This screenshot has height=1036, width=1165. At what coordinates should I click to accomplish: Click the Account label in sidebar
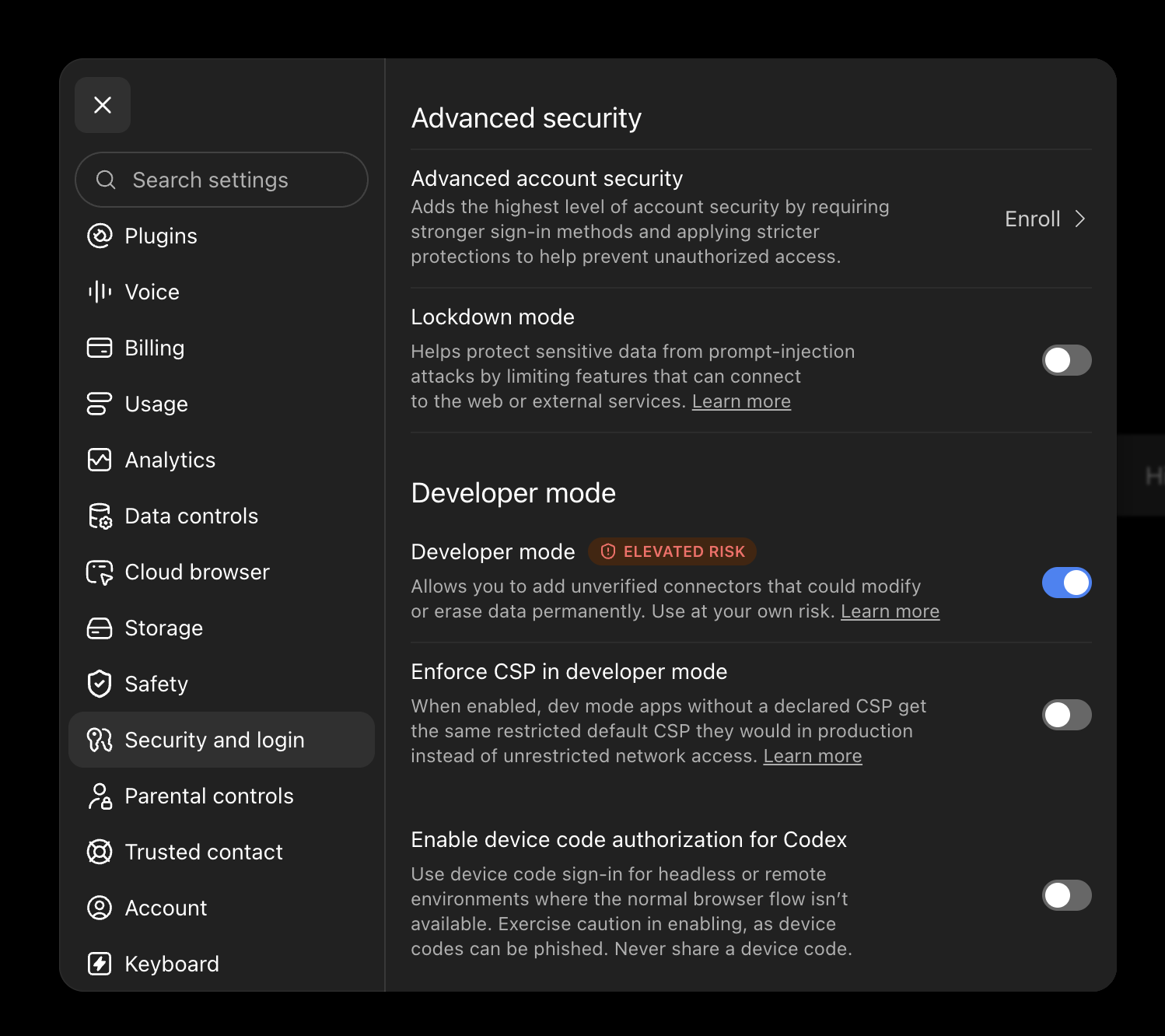pyautogui.click(x=166, y=908)
